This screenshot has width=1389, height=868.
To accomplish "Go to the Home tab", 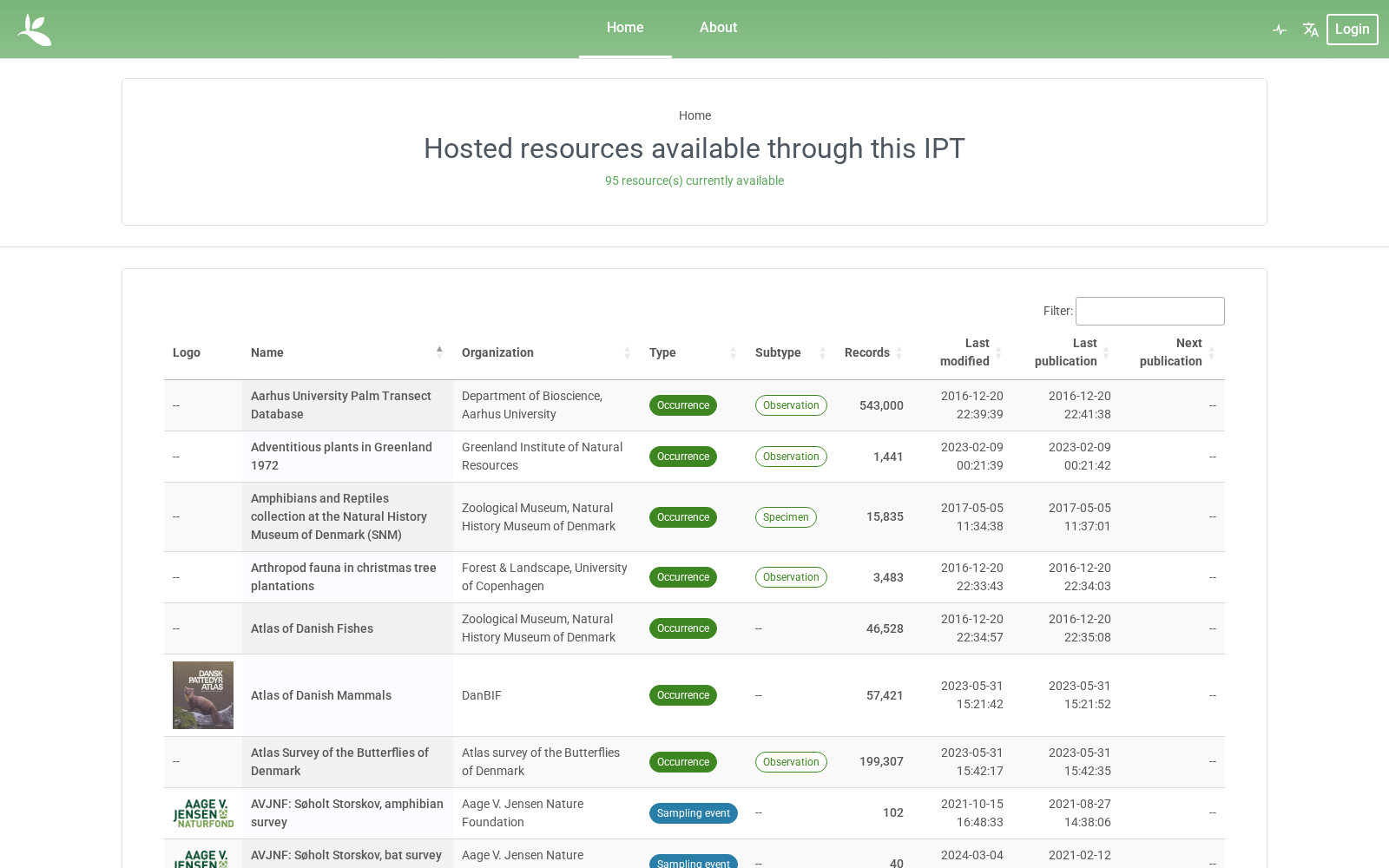I will click(x=625, y=28).
